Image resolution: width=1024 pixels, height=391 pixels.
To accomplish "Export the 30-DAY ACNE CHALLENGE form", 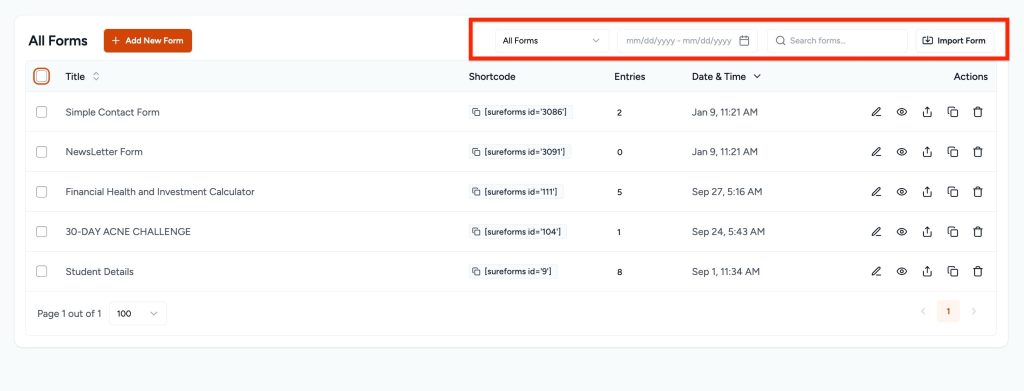I will 927,232.
